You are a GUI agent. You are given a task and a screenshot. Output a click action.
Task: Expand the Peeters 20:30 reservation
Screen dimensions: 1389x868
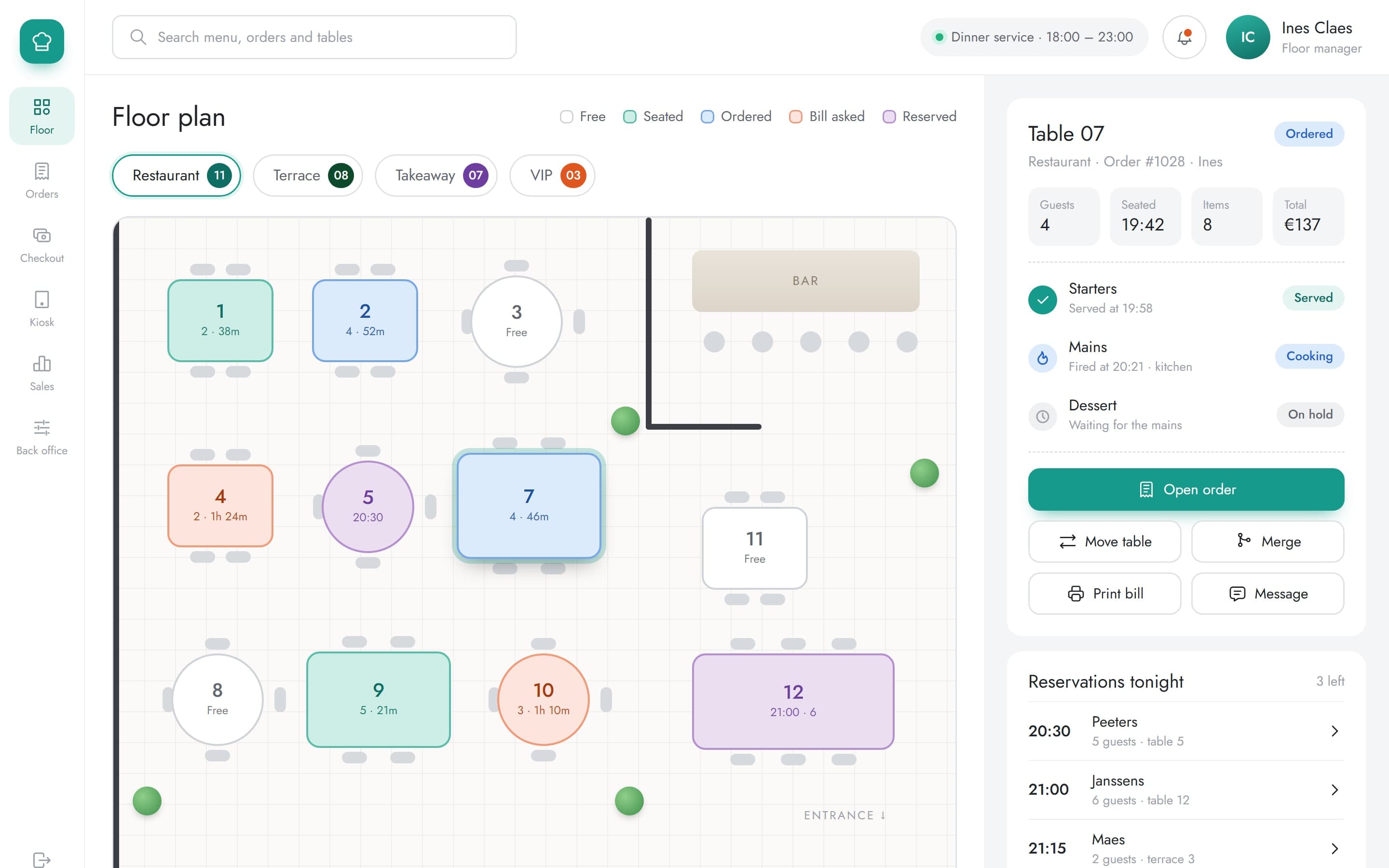pos(1186,732)
